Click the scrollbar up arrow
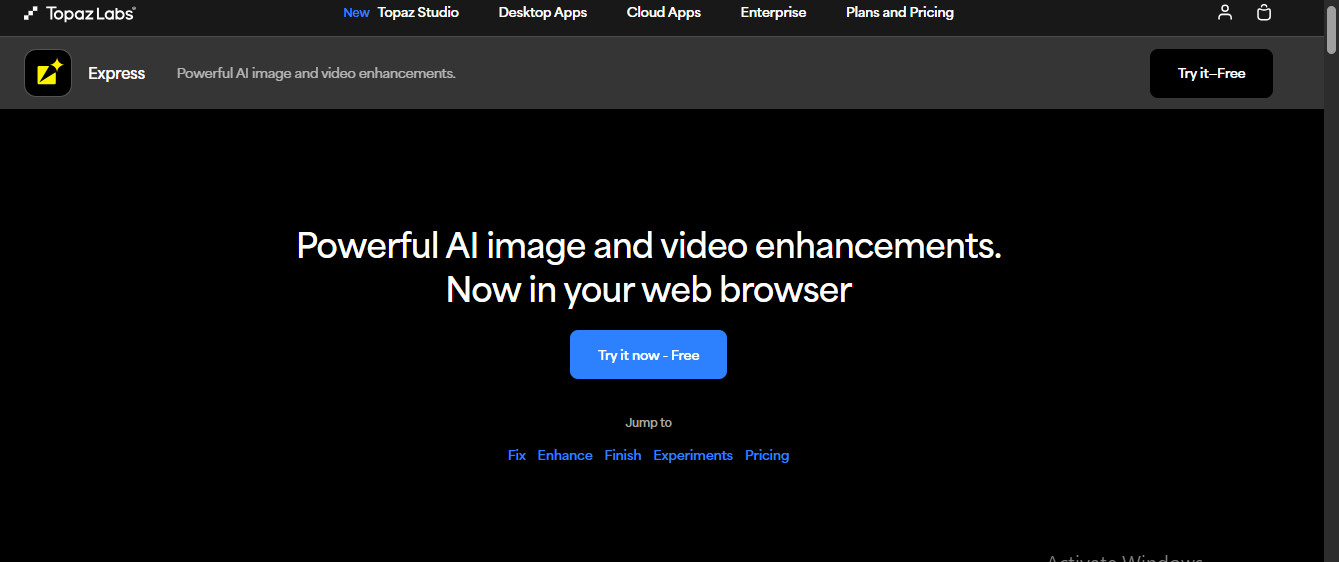 [1331, 4]
